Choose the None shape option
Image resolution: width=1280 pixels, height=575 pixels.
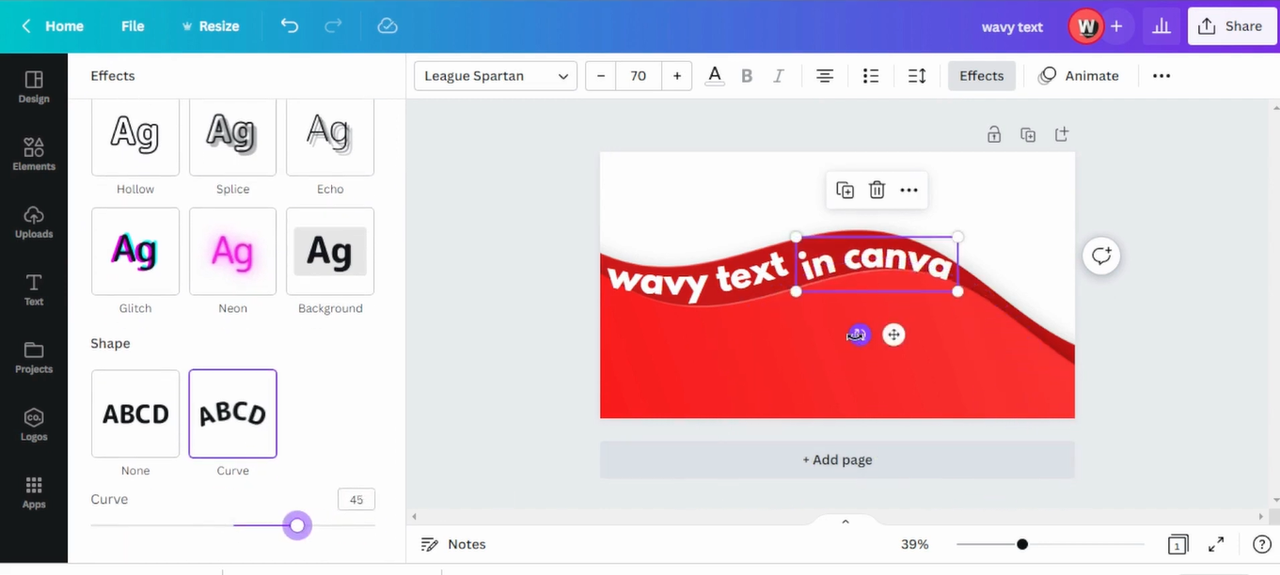[x=135, y=414]
